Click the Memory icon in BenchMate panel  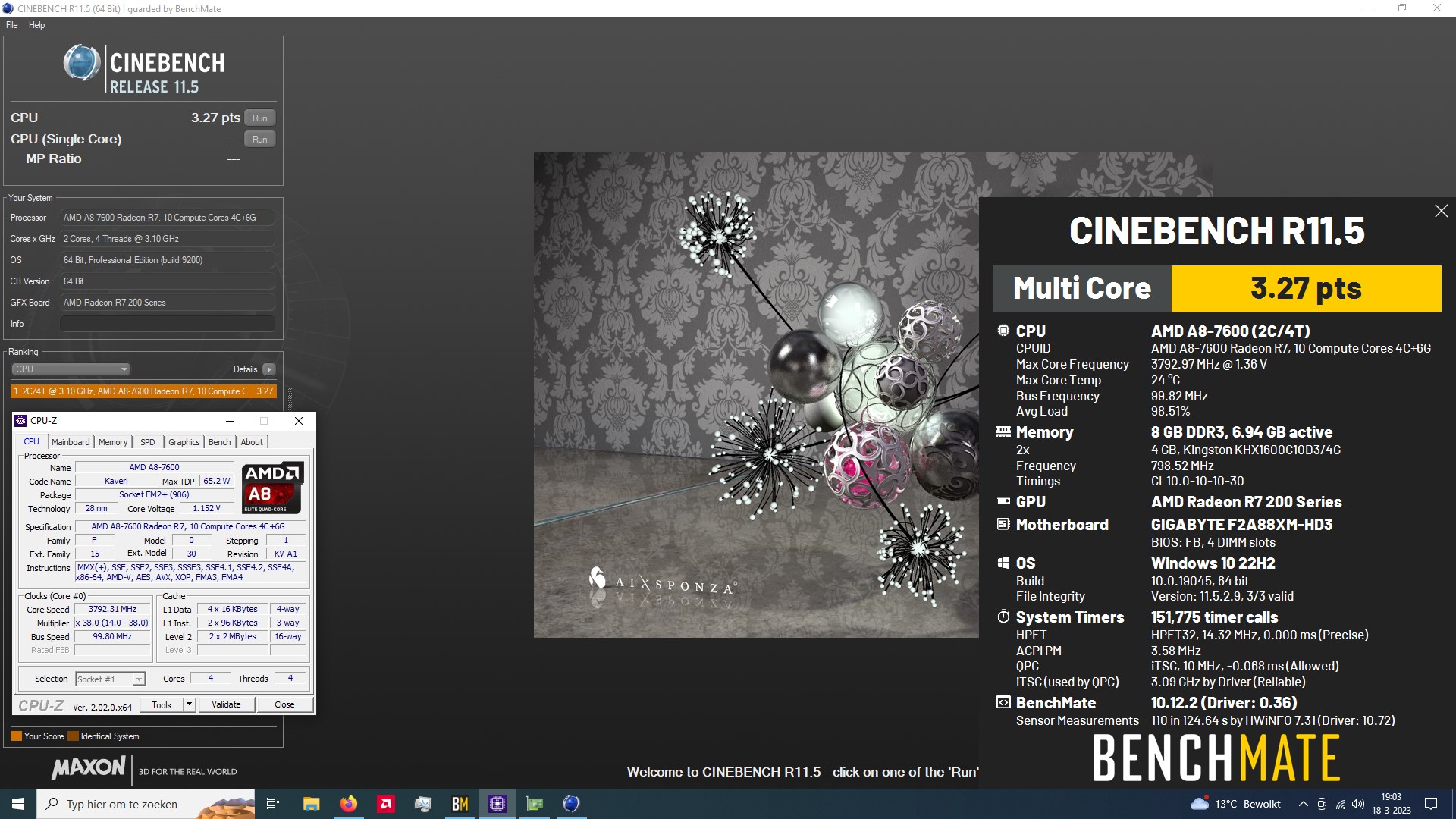1003,431
